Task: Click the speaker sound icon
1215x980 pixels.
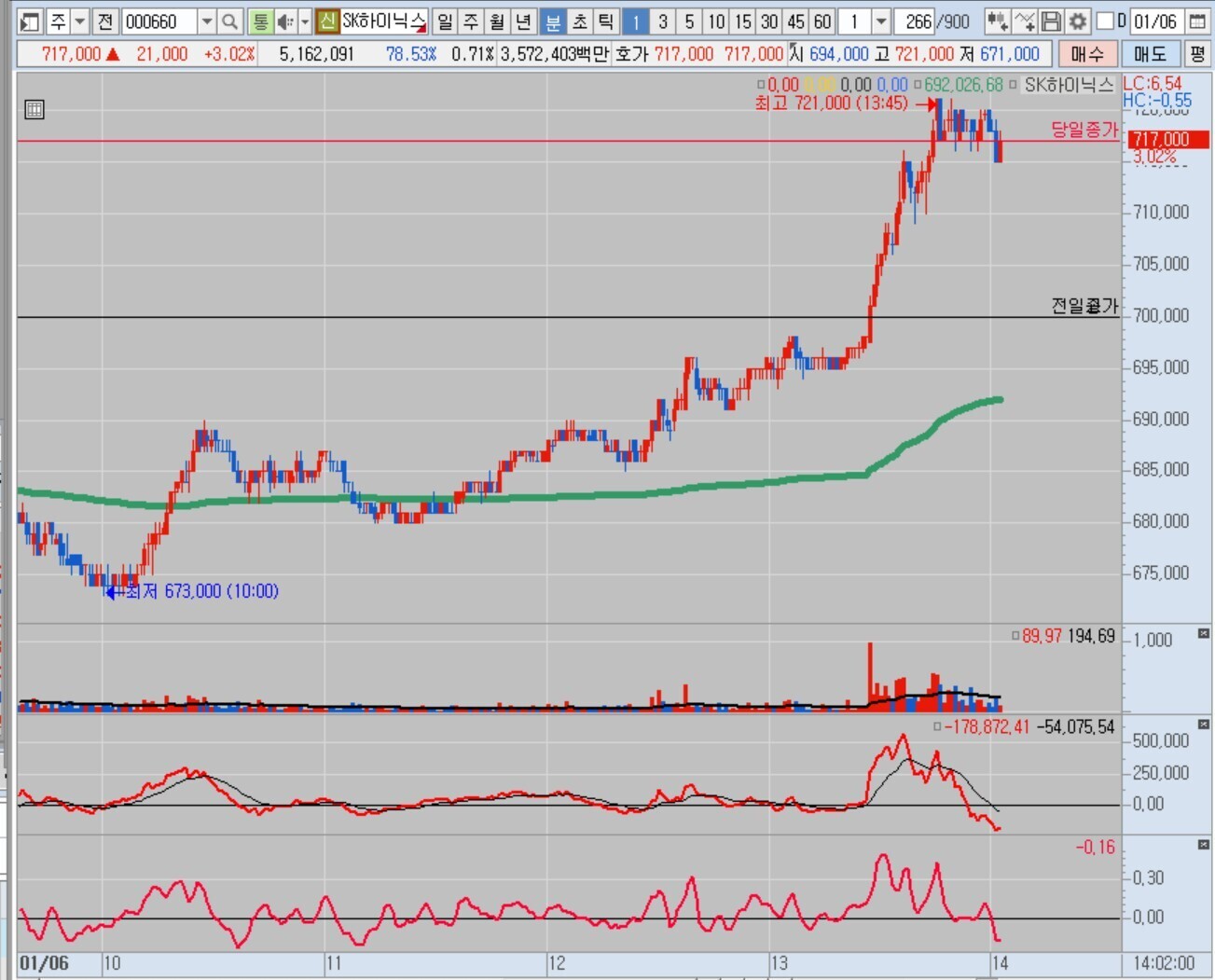Action: click(285, 21)
